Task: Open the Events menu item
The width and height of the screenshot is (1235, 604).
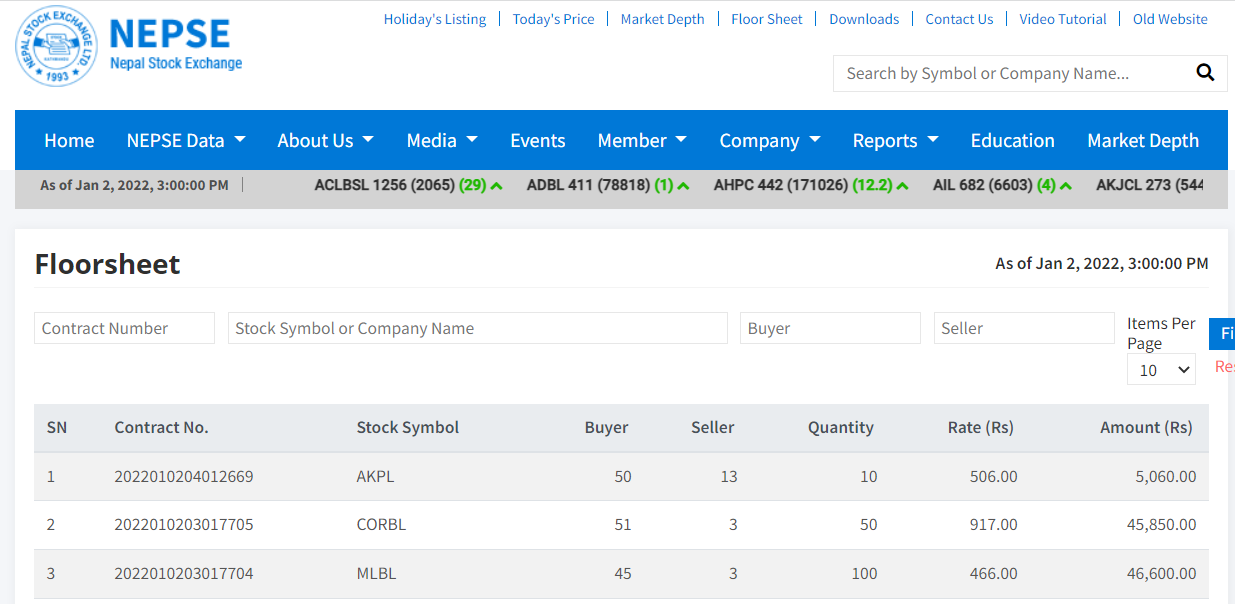Action: tap(538, 141)
